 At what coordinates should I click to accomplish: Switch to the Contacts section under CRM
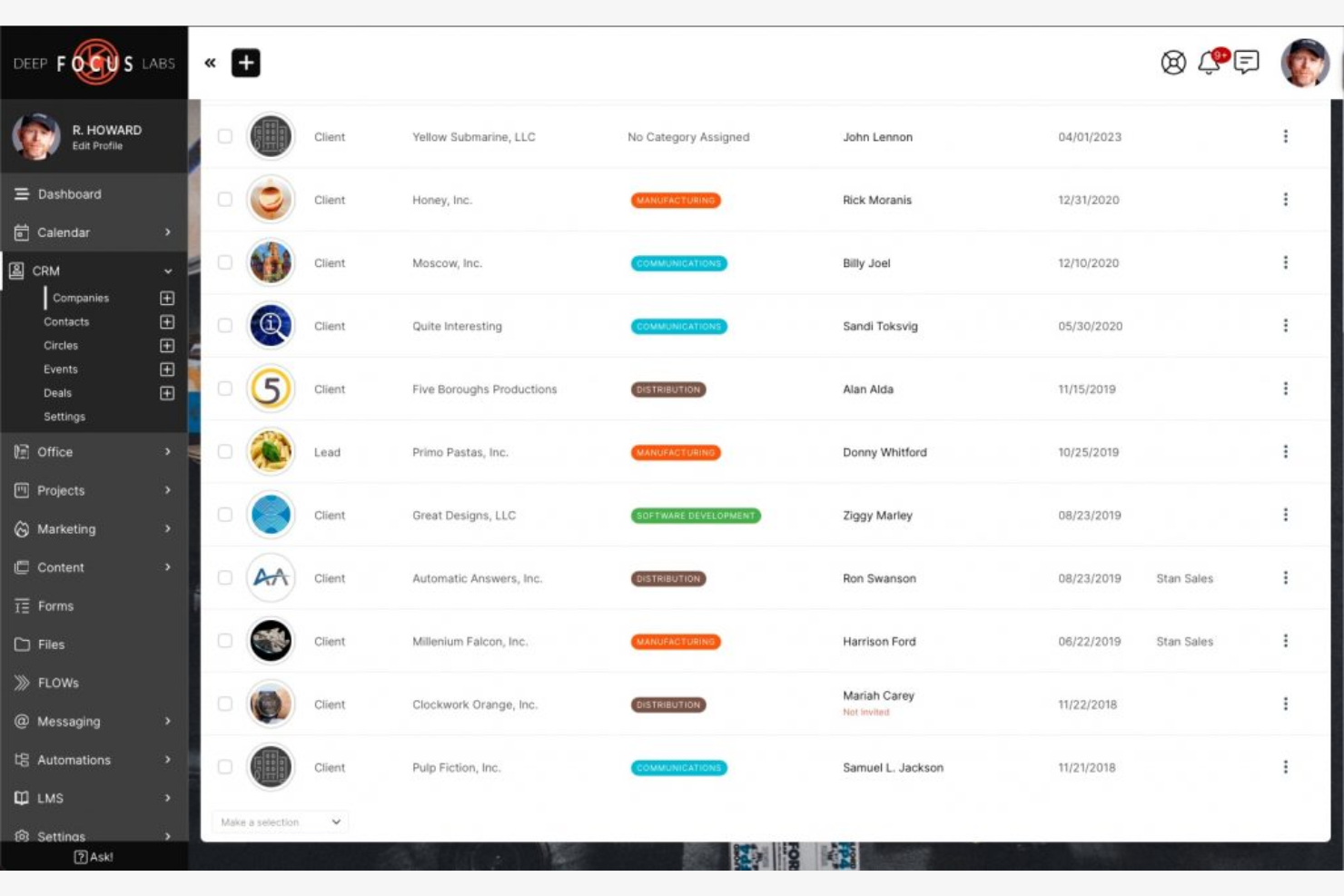click(x=68, y=320)
